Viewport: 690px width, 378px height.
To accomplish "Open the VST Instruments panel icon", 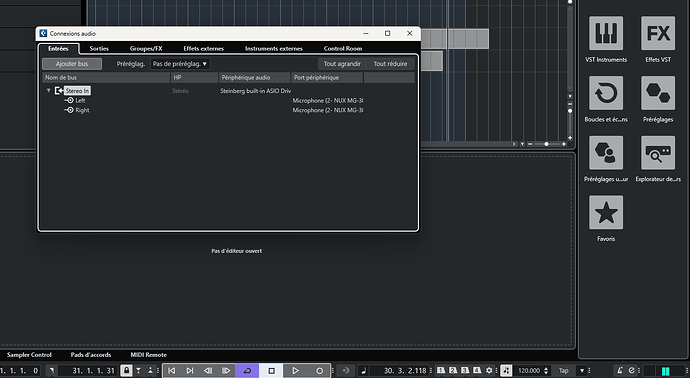I will (606, 33).
